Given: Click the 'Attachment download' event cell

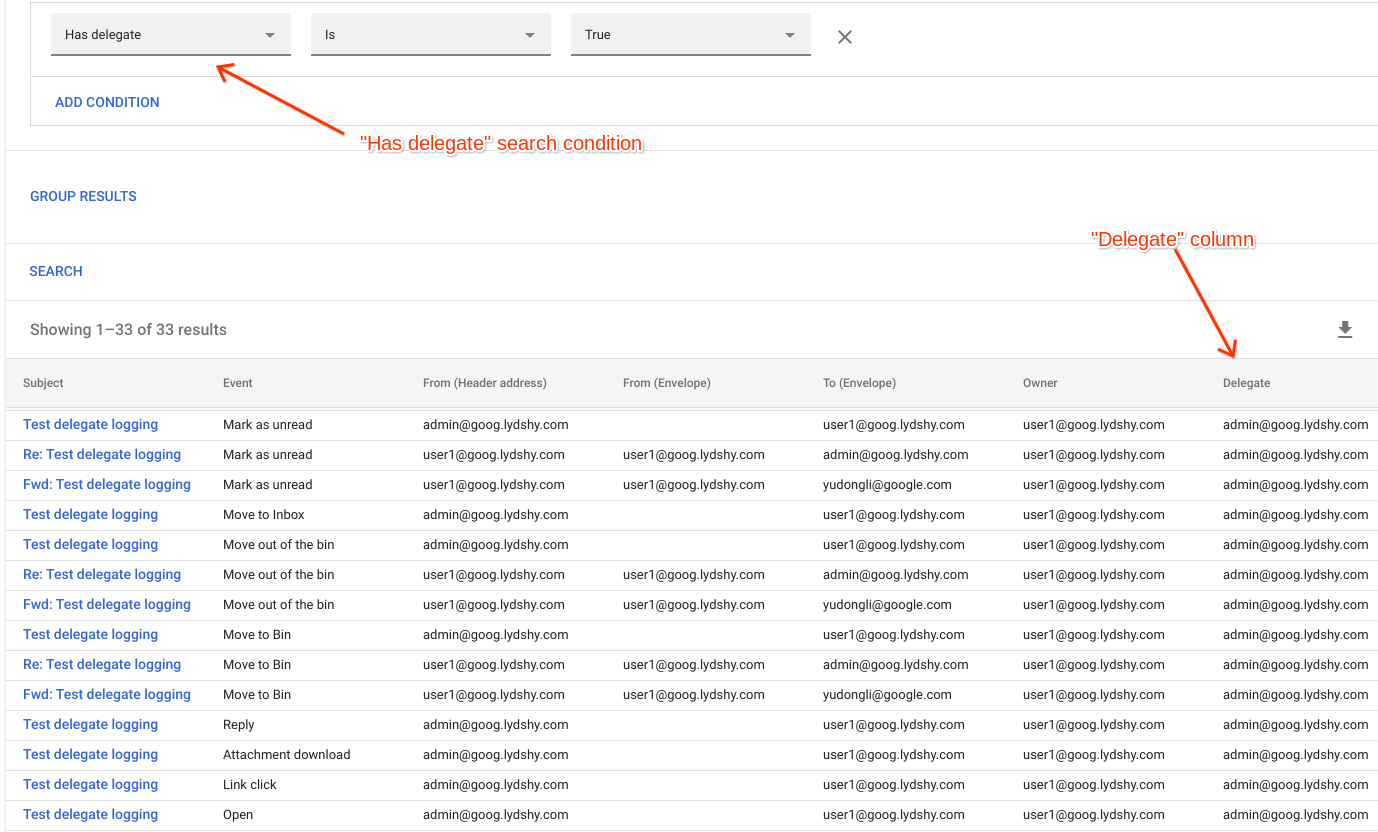Looking at the screenshot, I should [287, 755].
